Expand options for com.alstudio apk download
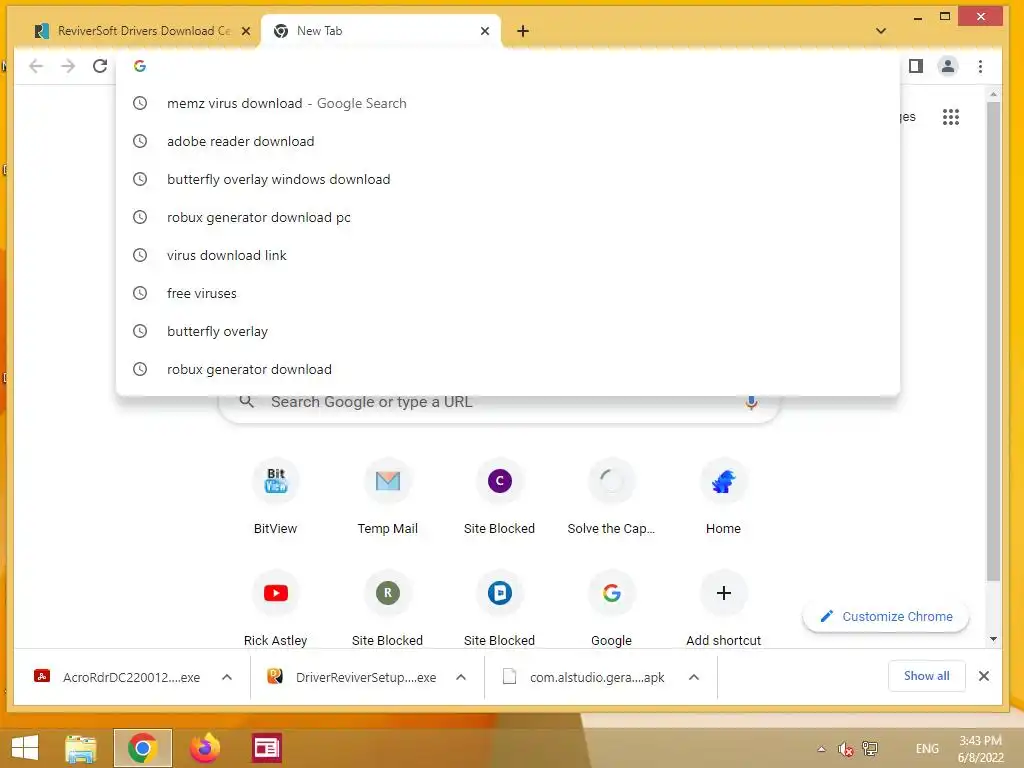Image resolution: width=1024 pixels, height=768 pixels. click(694, 677)
